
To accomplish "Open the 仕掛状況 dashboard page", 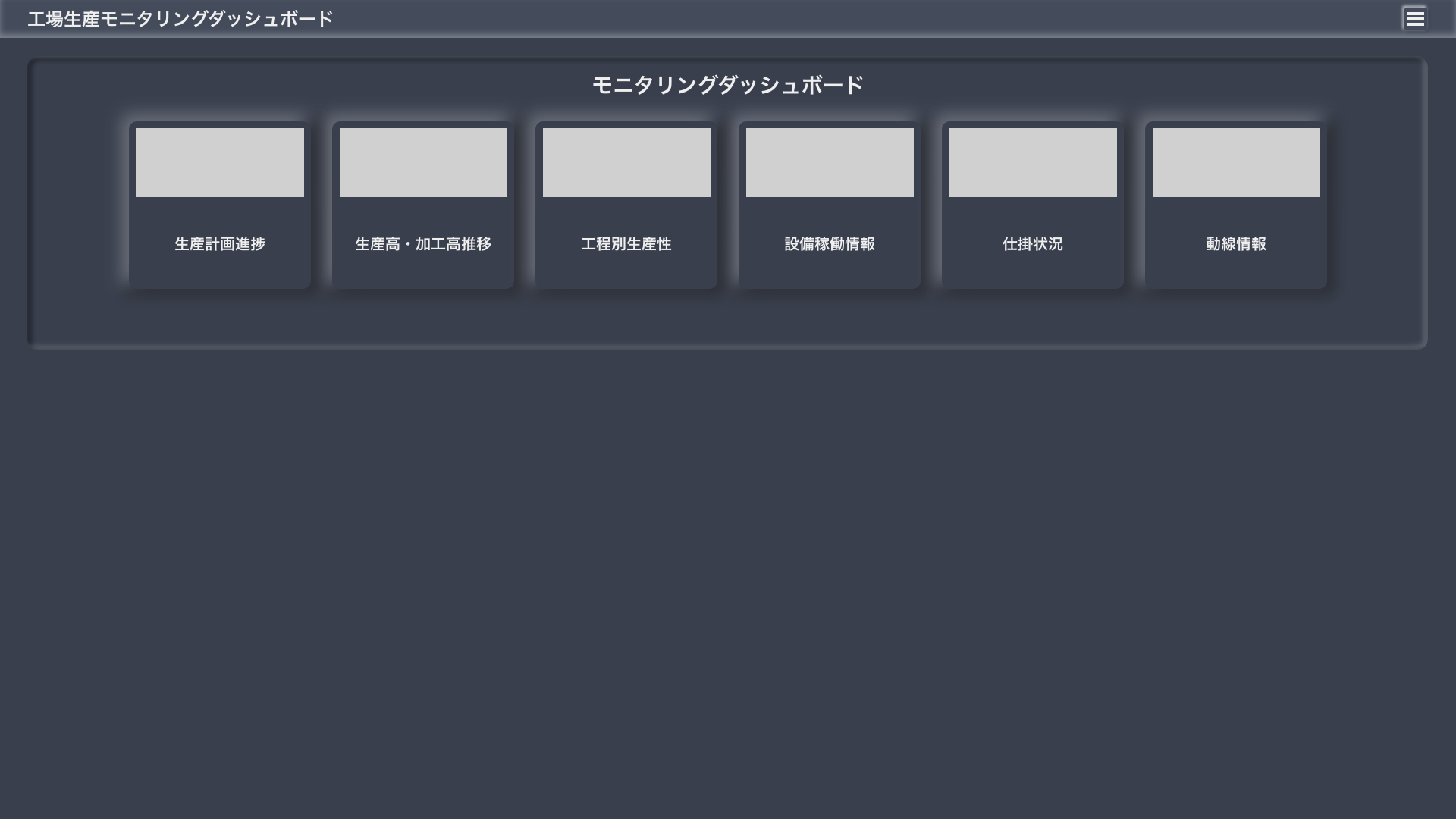I will [1032, 243].
